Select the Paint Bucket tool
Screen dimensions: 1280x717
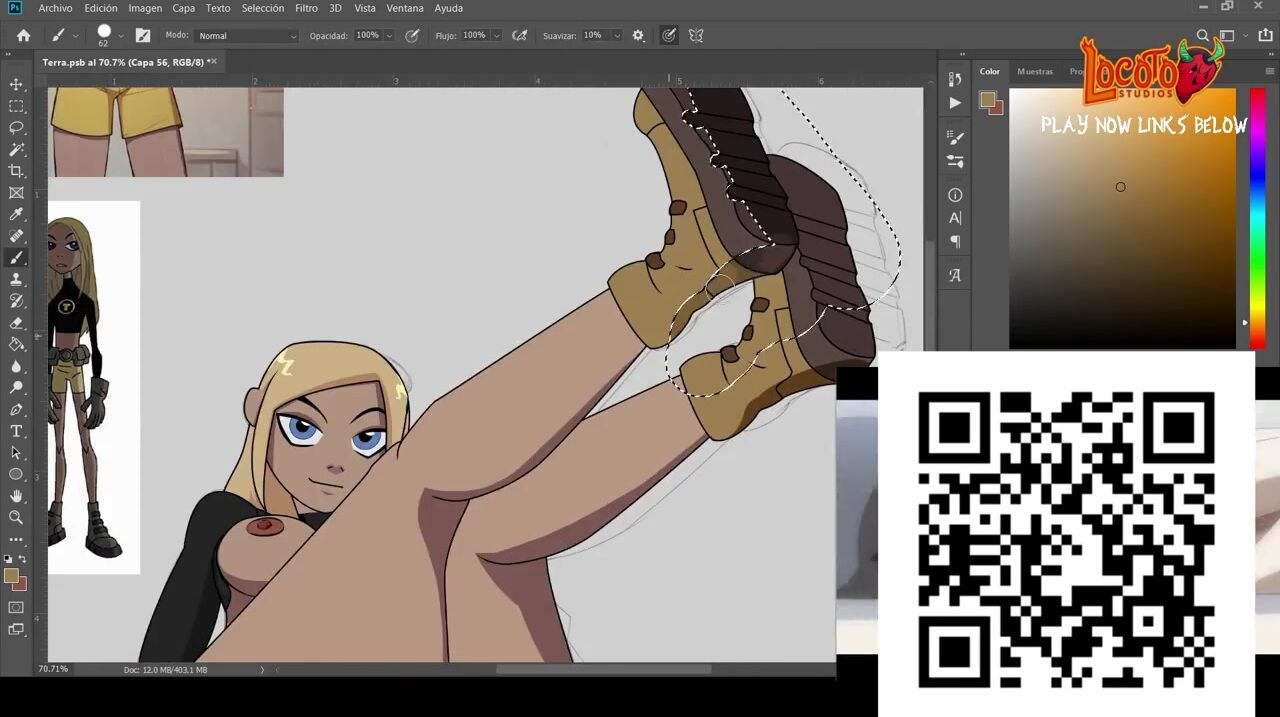[16, 344]
